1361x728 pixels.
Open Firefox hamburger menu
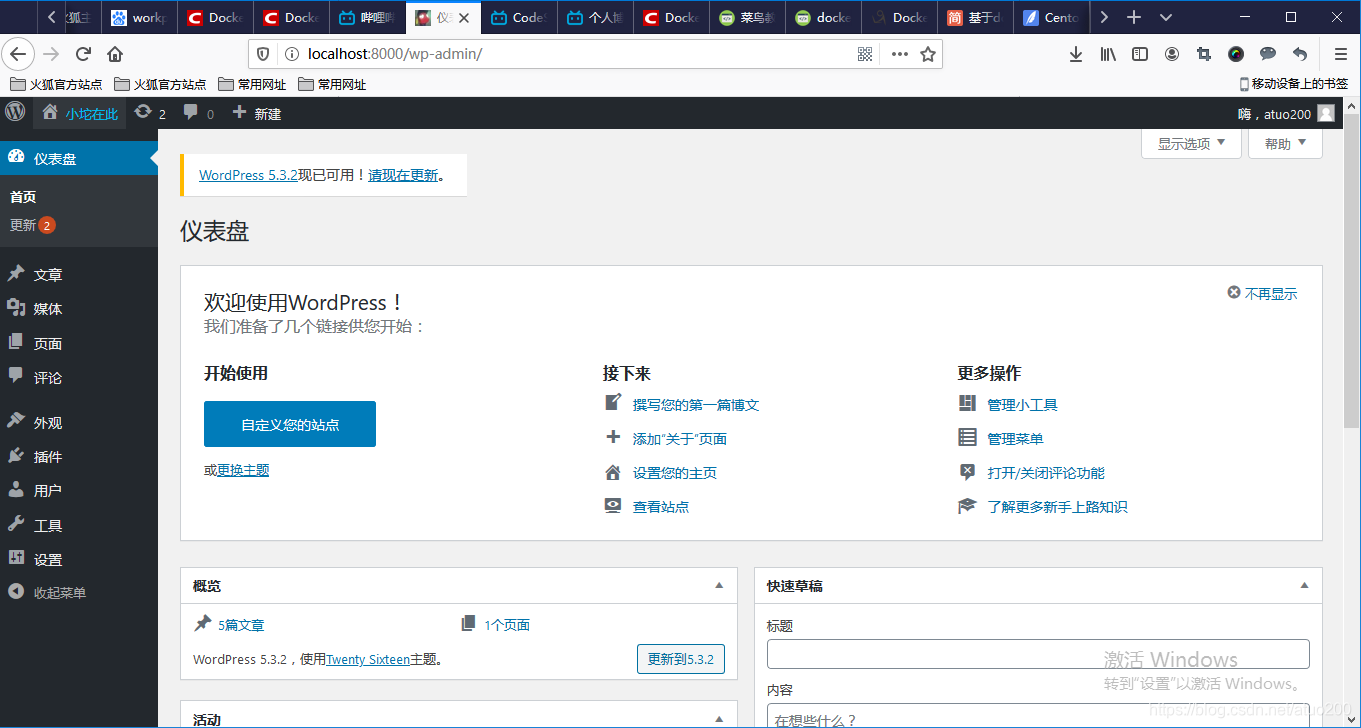point(1341,54)
